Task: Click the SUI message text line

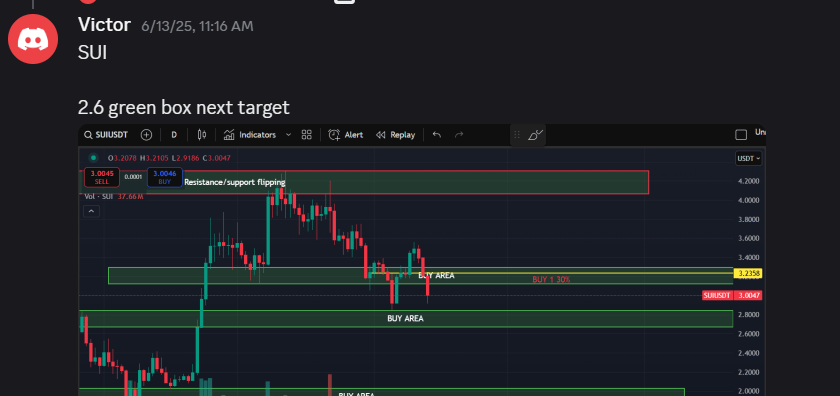Action: [93, 53]
